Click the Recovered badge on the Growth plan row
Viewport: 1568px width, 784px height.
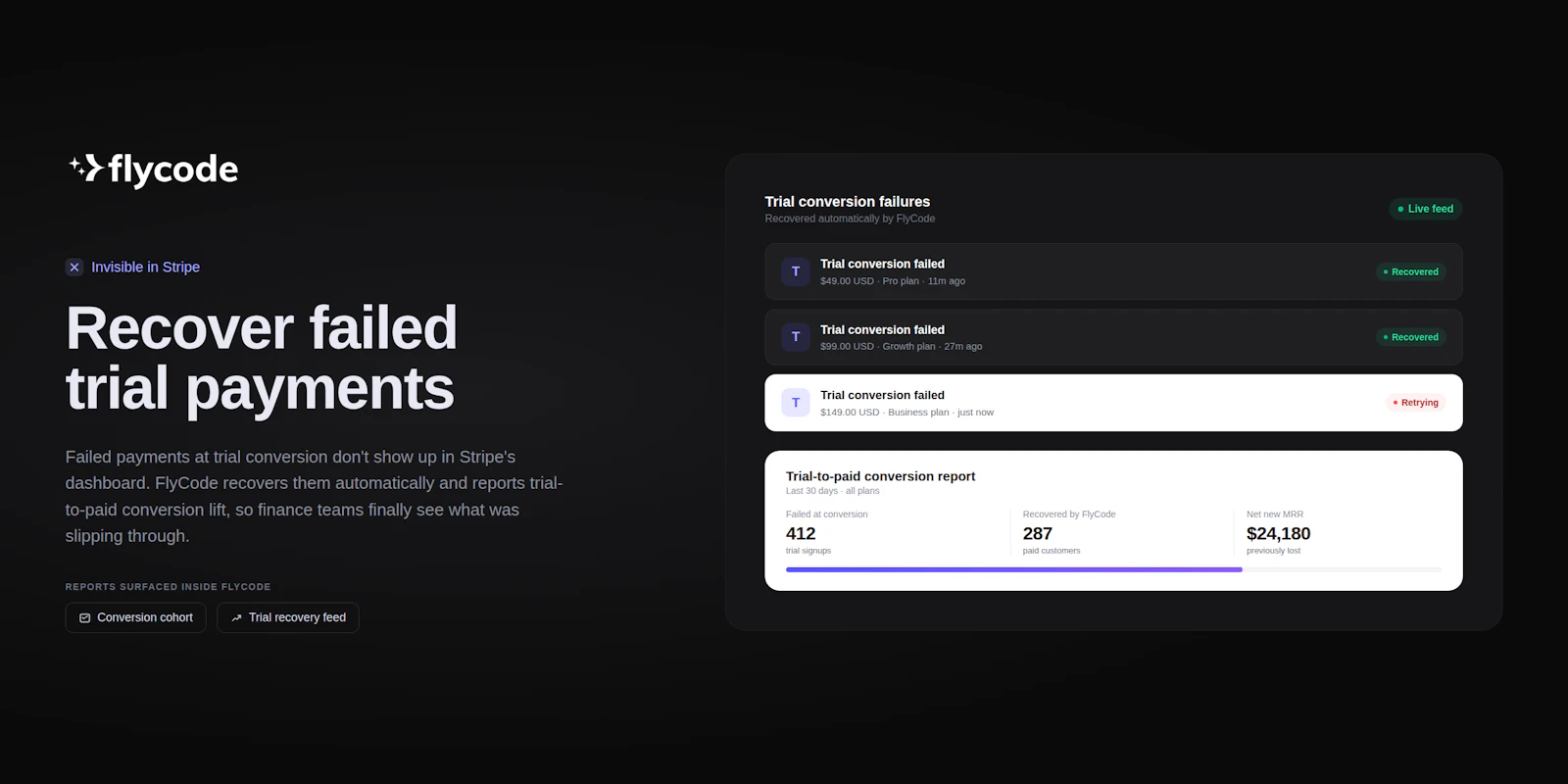[x=1410, y=337]
